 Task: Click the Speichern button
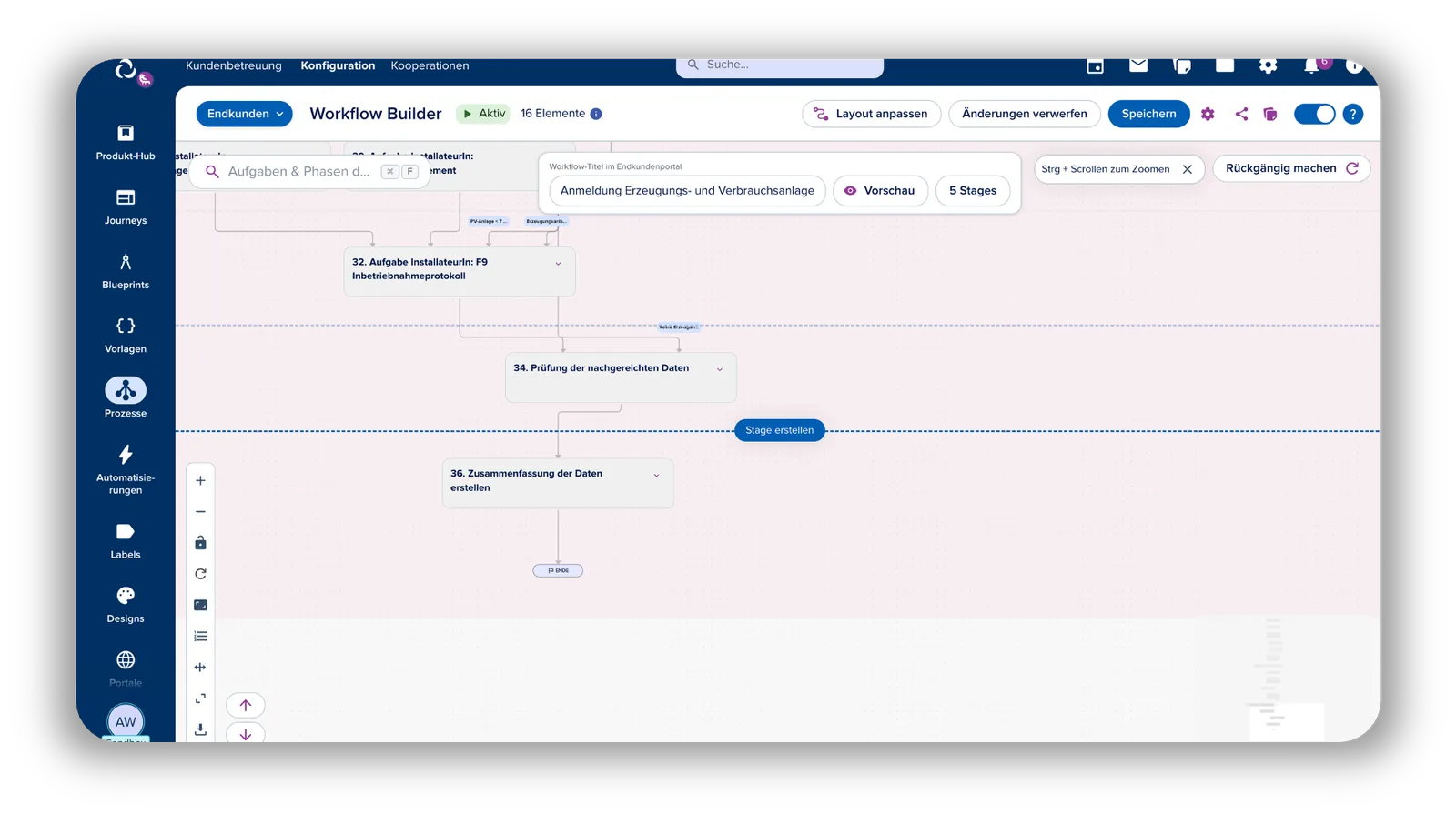tap(1148, 114)
